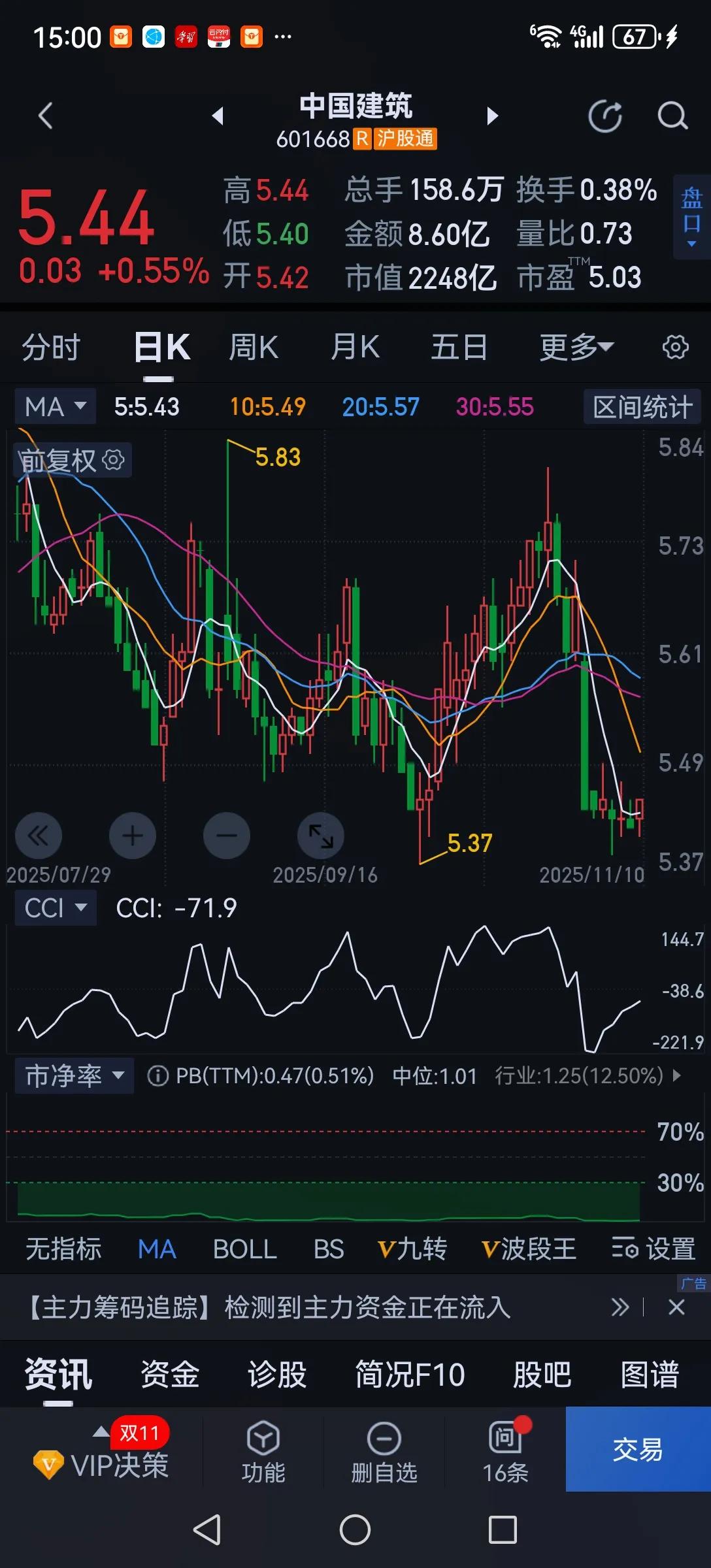Expand chart to fullscreen
Image resolution: width=711 pixels, height=1568 pixels.
click(321, 835)
